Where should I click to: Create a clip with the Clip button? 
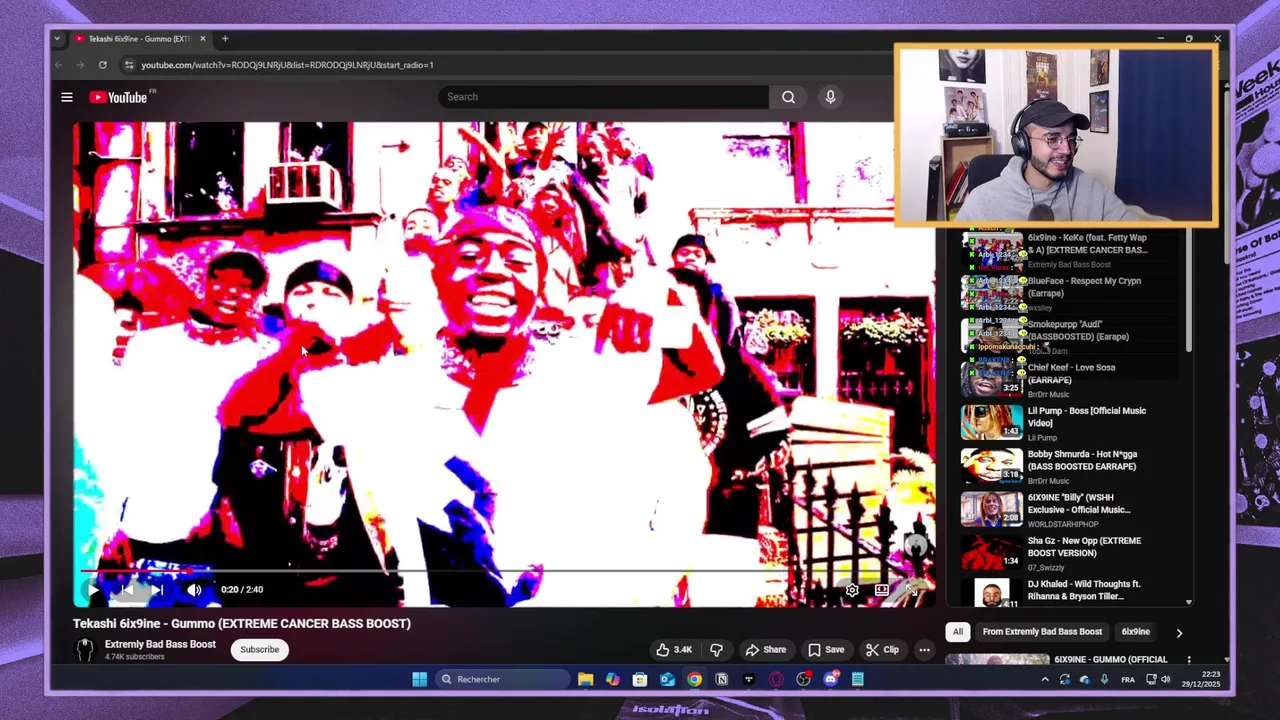click(x=882, y=650)
